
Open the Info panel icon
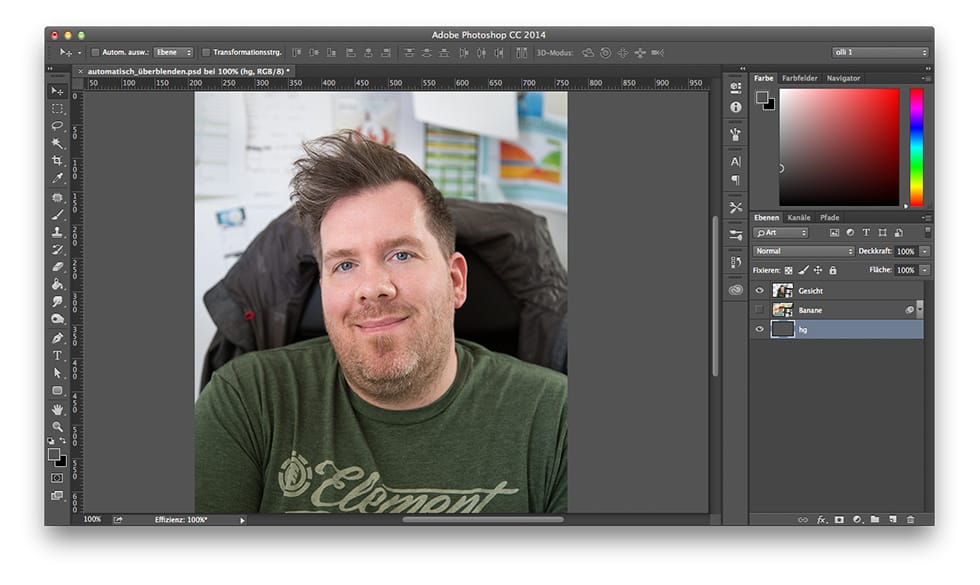click(736, 108)
